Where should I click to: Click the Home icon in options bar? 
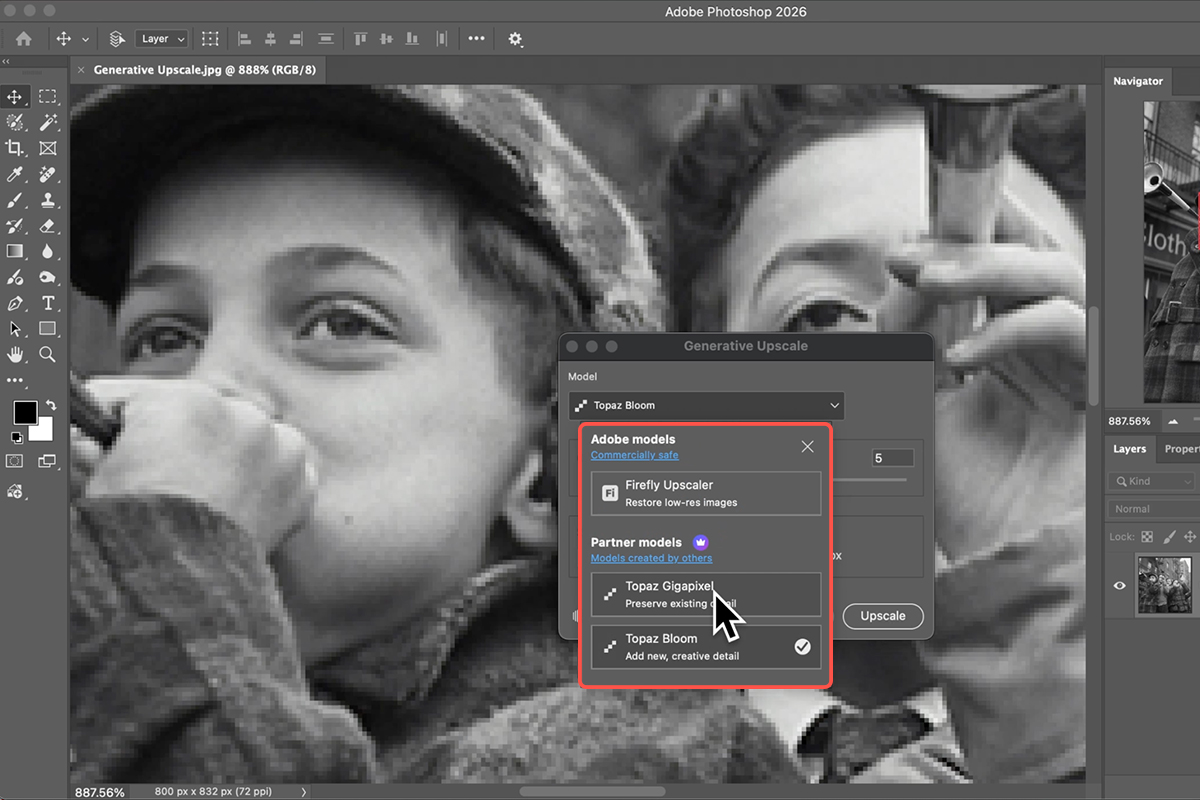(x=23, y=39)
